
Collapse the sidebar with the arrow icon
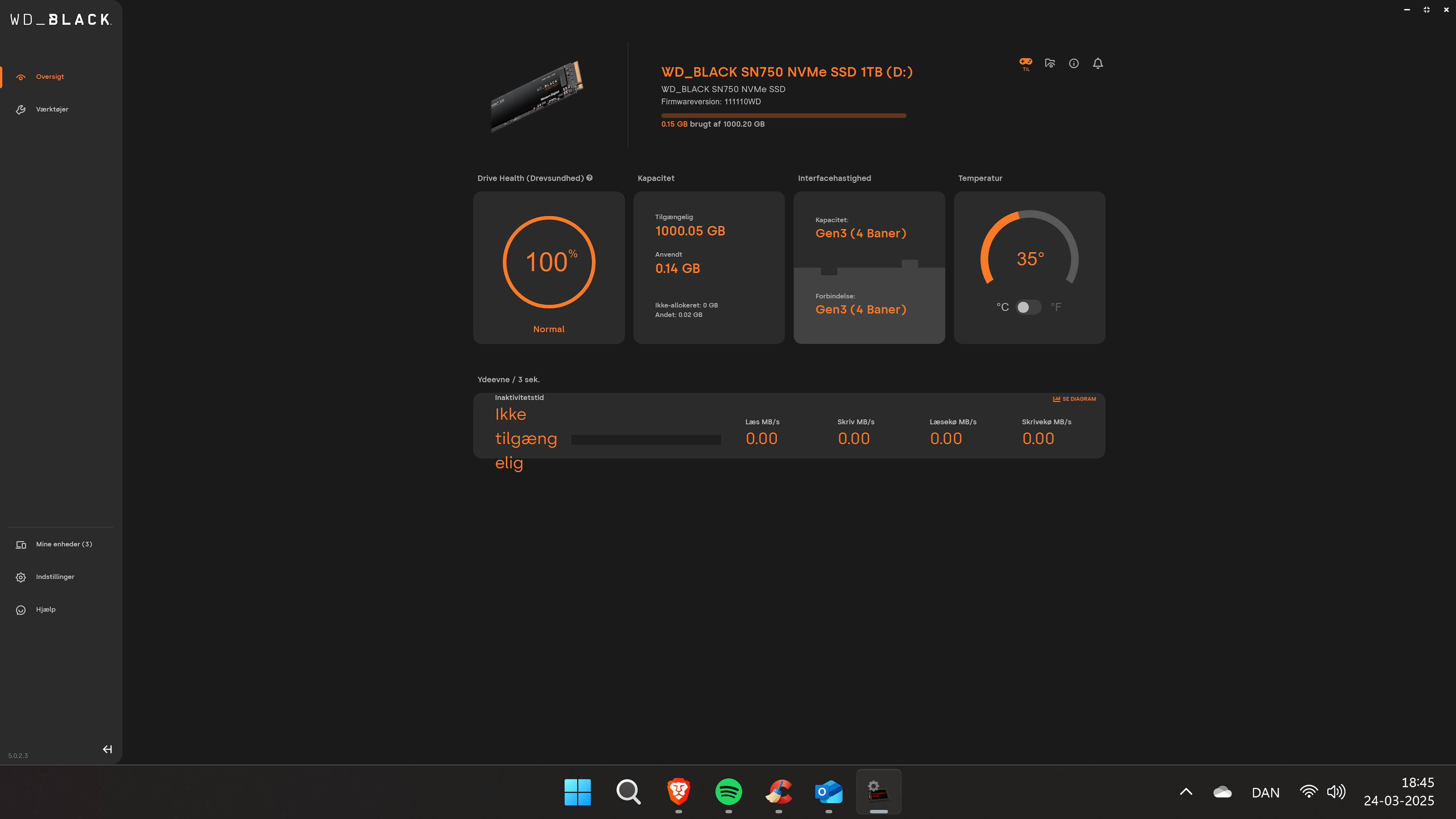point(107,749)
